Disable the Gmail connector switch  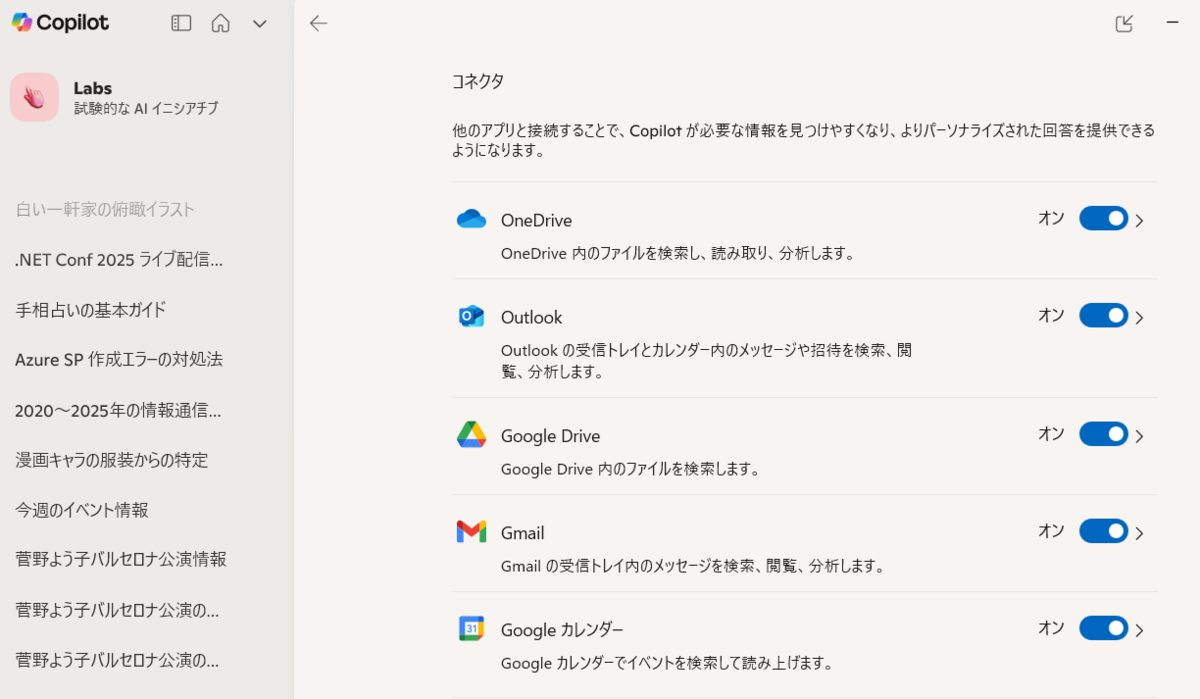(1103, 531)
